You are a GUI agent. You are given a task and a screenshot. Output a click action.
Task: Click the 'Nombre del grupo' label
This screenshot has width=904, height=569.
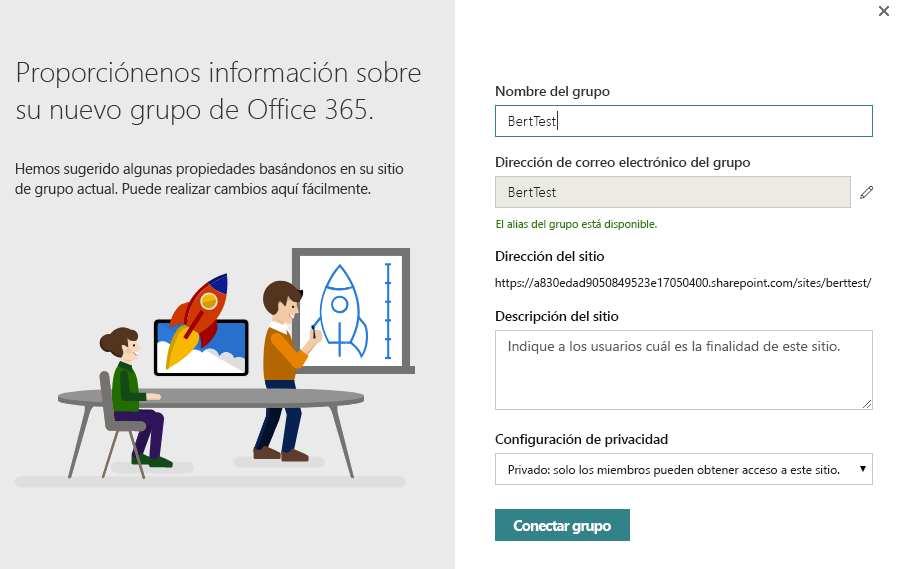pos(552,91)
